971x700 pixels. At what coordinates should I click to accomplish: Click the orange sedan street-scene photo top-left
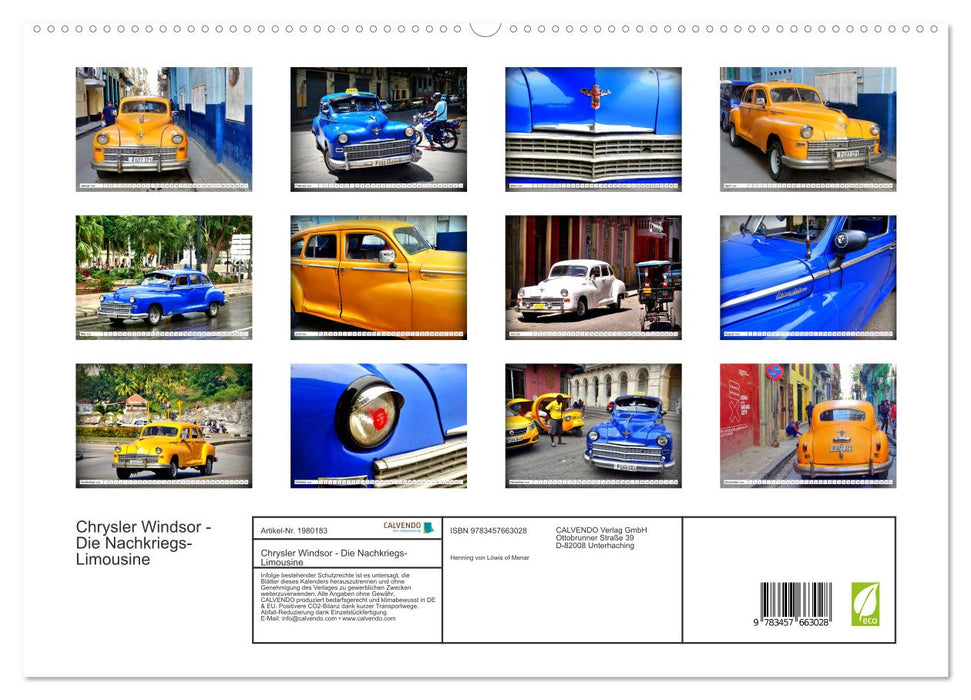[163, 126]
